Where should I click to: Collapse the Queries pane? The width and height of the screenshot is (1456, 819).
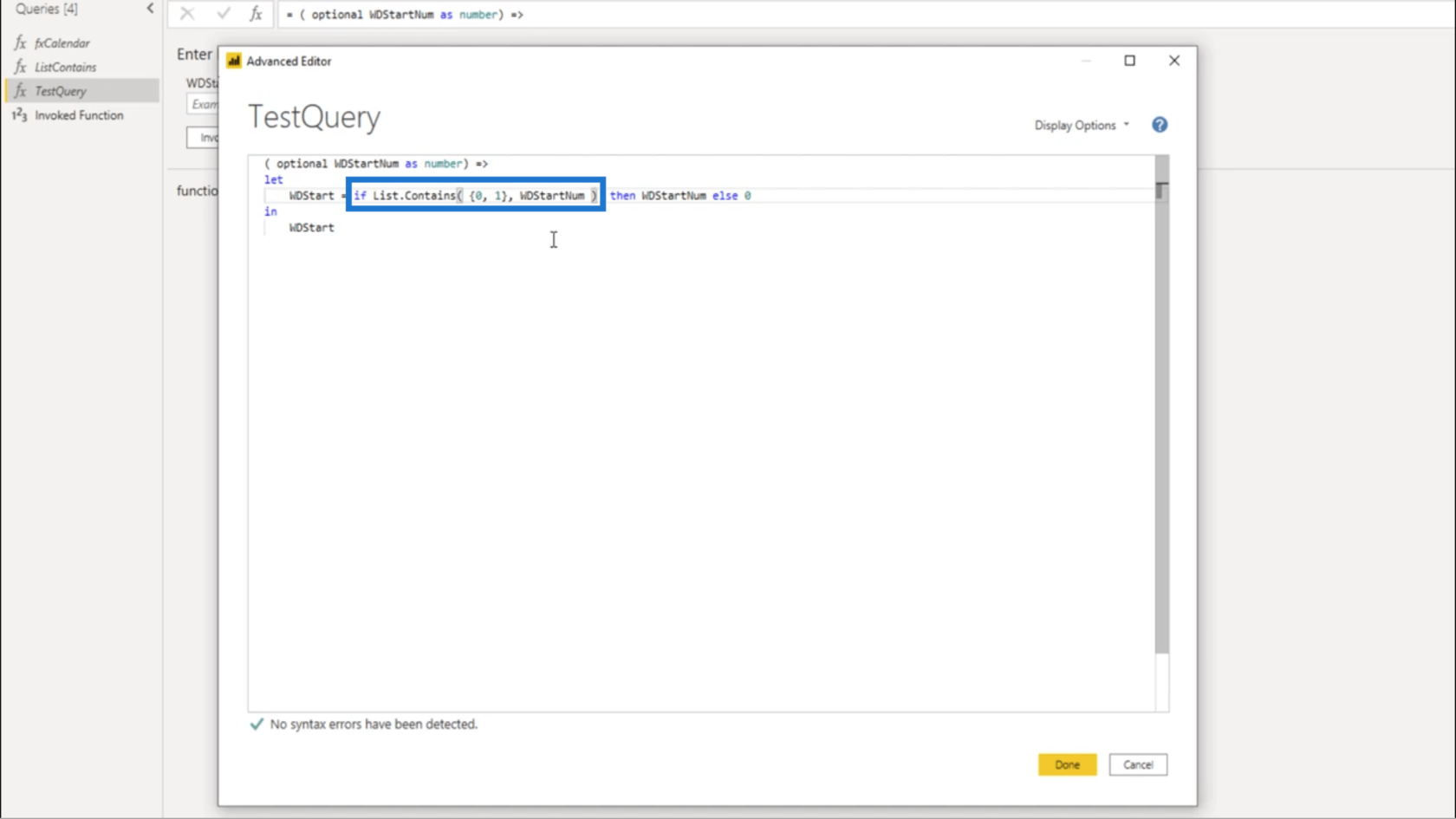150,9
